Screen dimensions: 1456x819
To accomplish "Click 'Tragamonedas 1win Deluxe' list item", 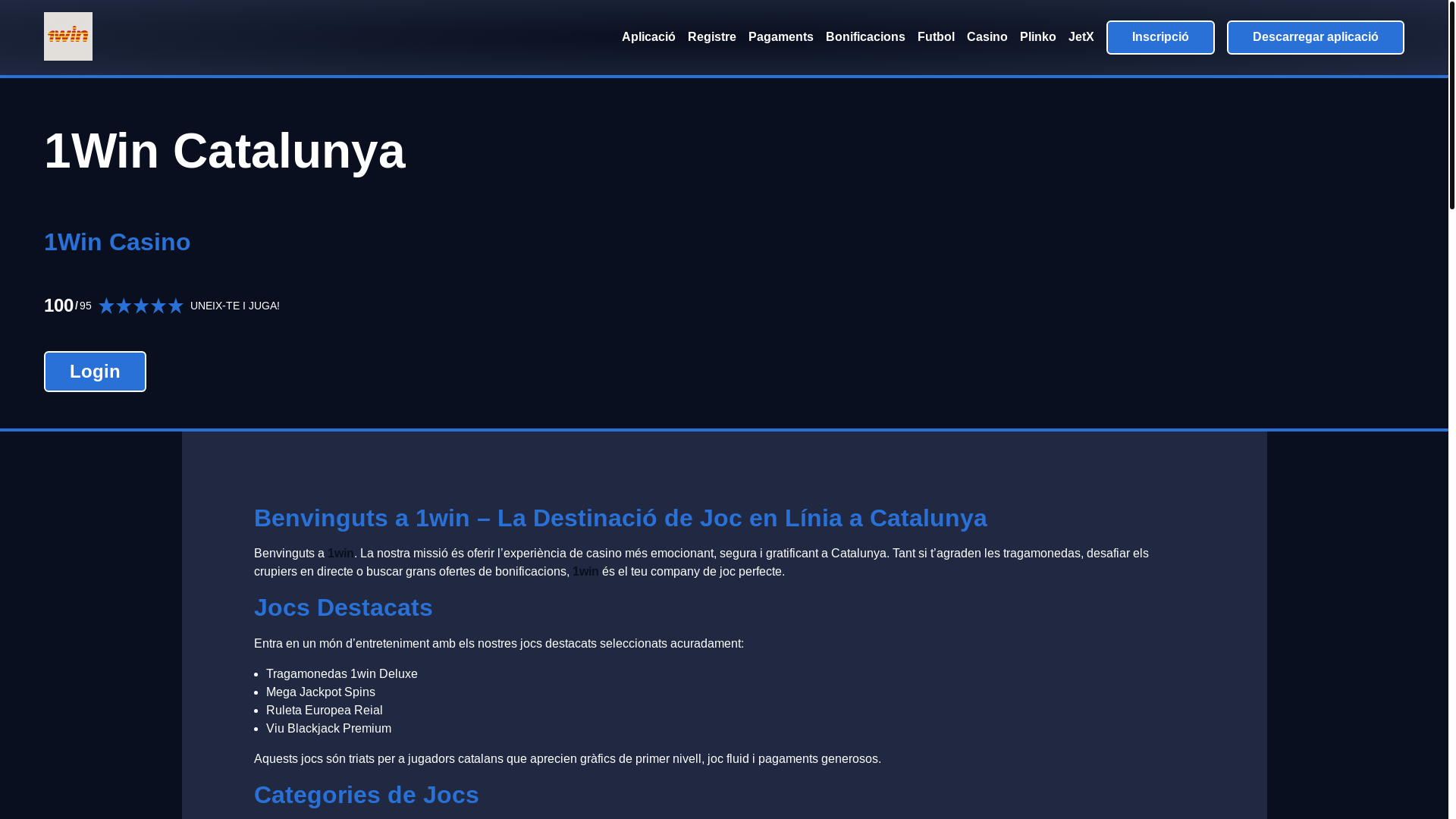I will tap(342, 674).
